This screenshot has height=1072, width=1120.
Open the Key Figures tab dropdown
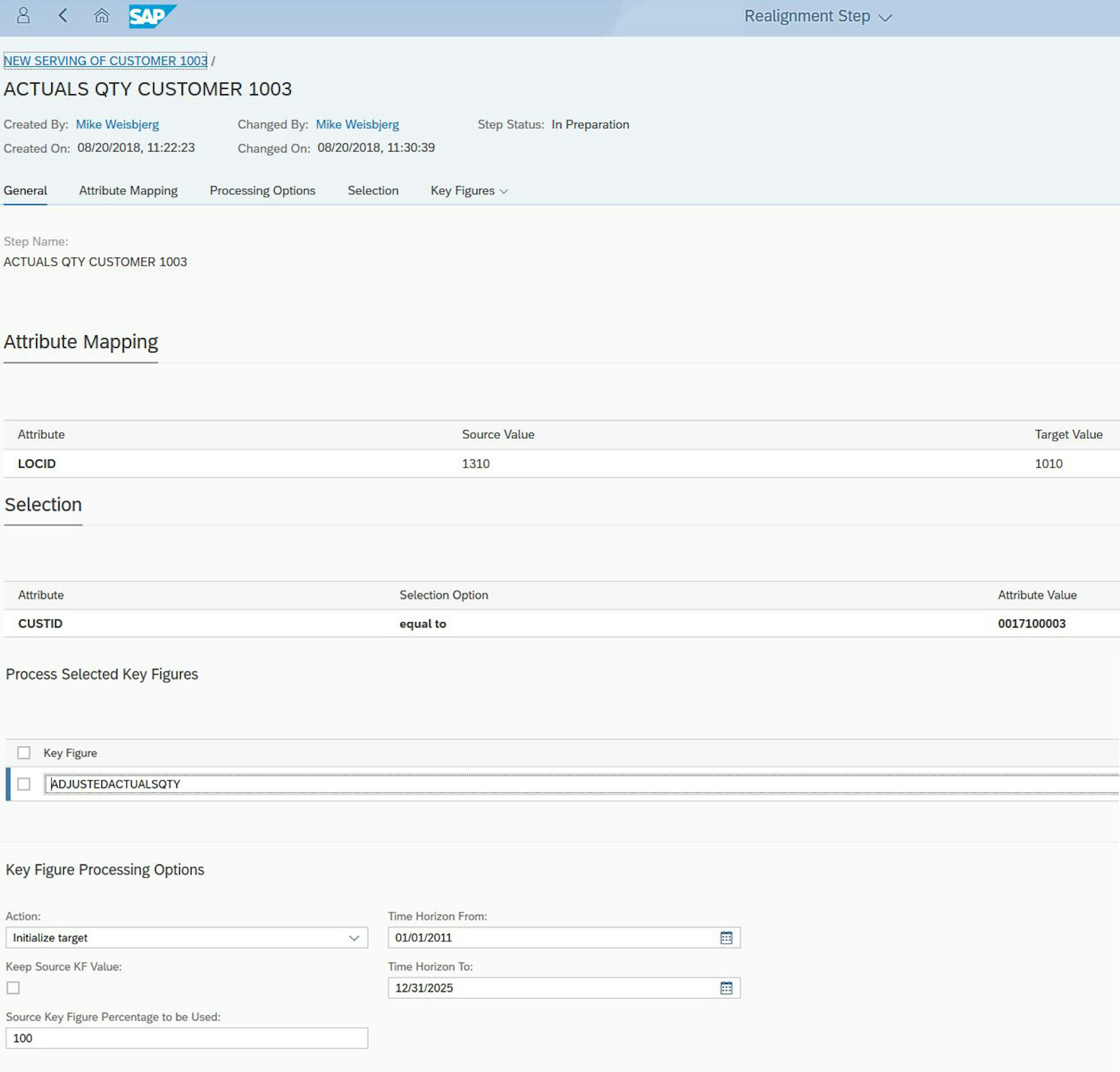click(x=469, y=191)
